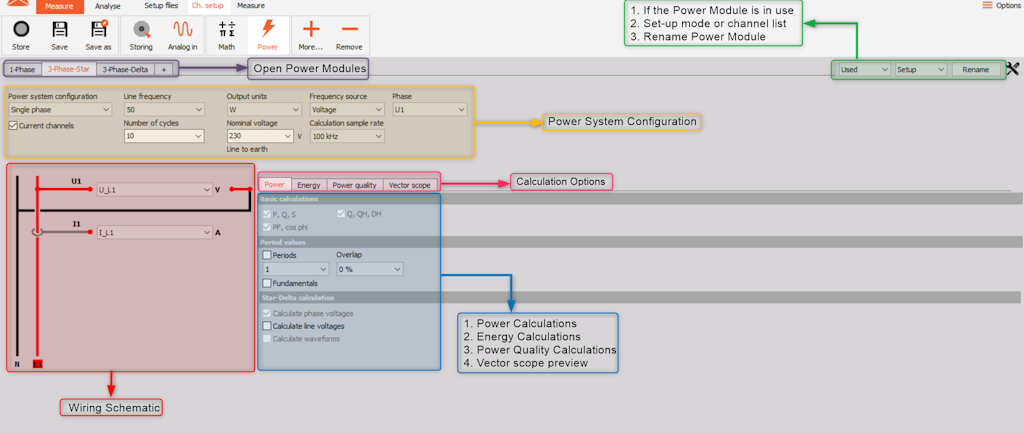This screenshot has height=433, width=1024.
Task: Open the Line frequency dropdown
Action: pos(164,110)
